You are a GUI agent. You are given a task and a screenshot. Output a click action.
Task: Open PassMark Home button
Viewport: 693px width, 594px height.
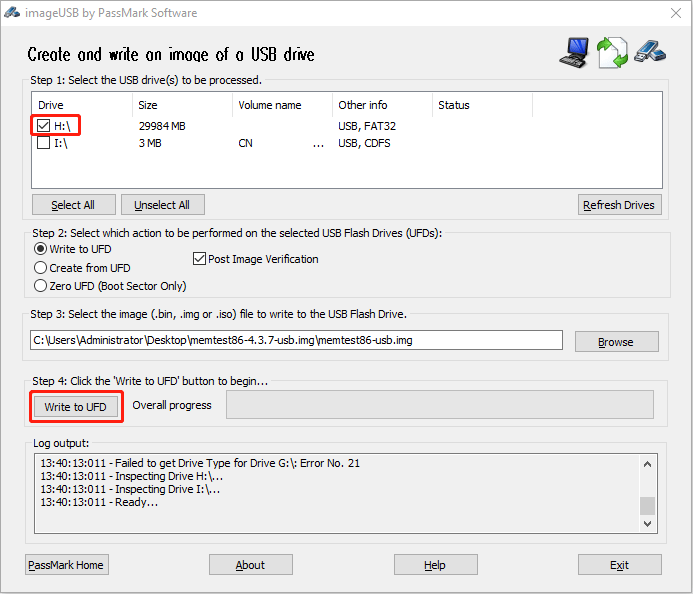coord(67,564)
